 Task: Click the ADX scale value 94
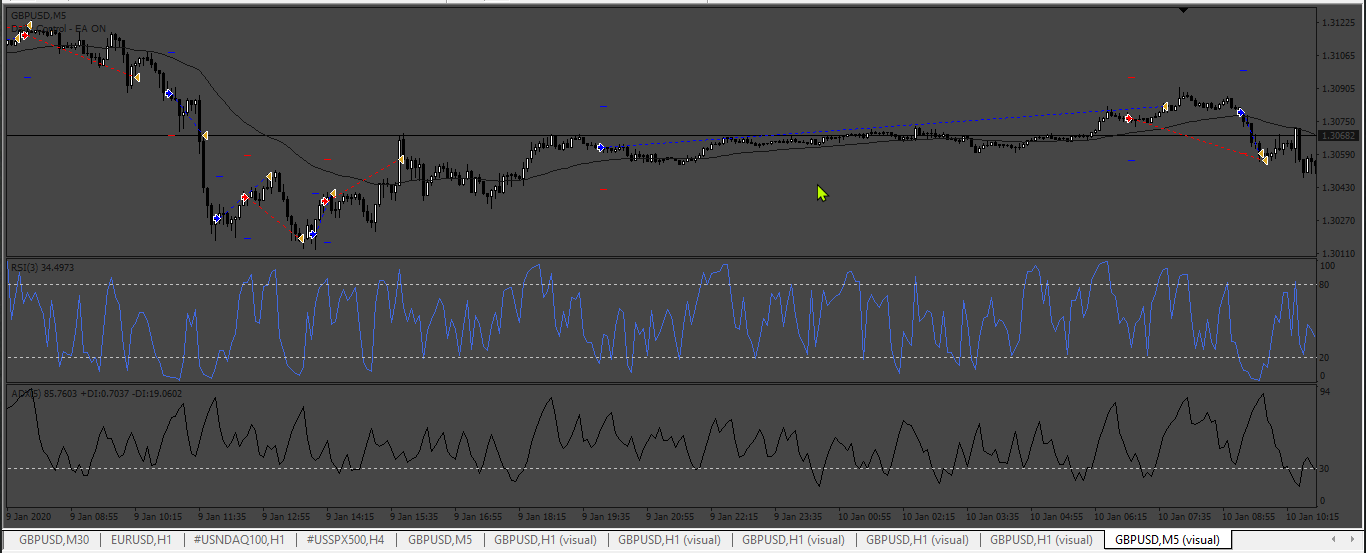point(1326,393)
